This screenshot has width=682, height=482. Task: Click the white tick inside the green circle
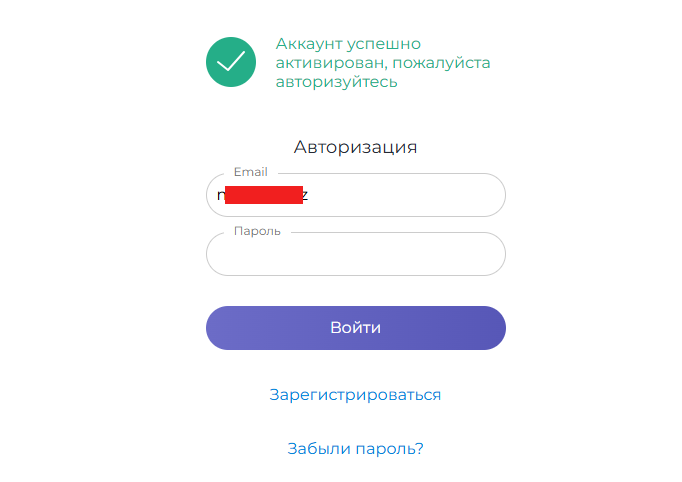231,62
